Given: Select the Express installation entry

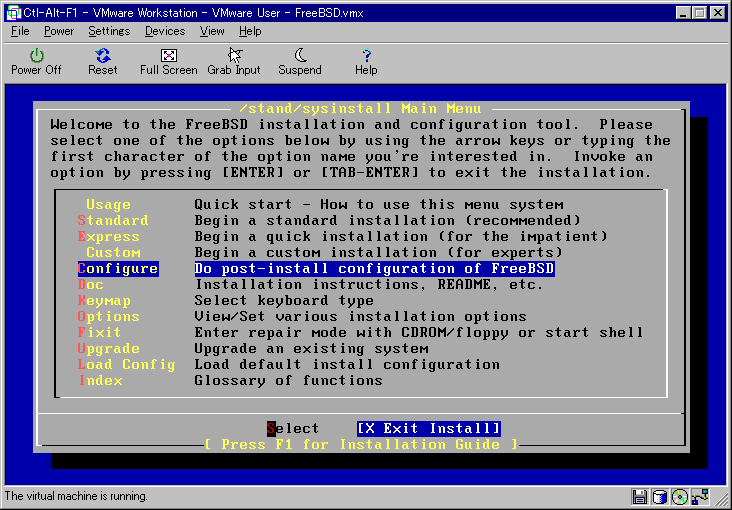Looking at the screenshot, I should (108, 236).
